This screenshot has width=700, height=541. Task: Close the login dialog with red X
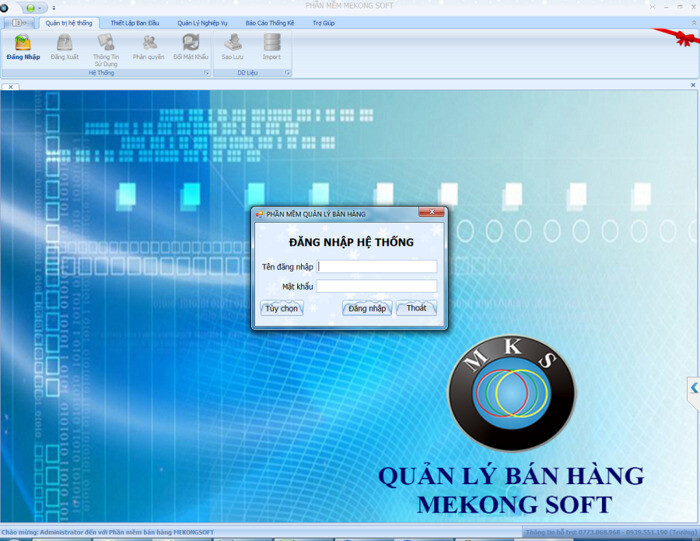tap(431, 212)
